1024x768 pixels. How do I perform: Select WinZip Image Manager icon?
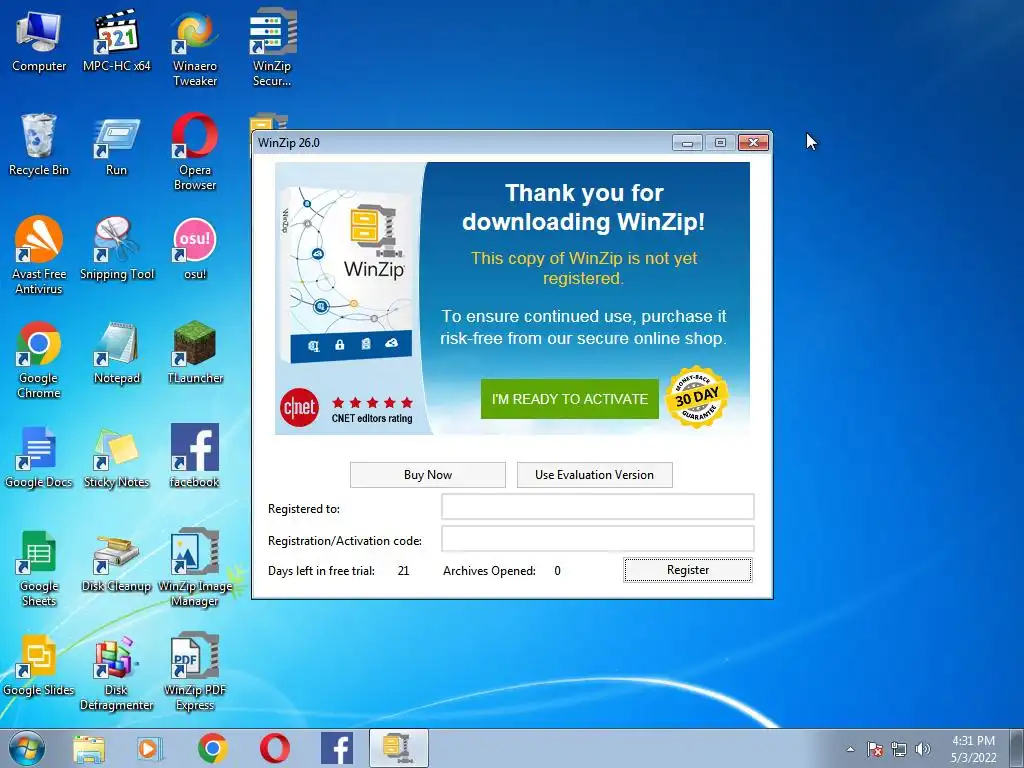pyautogui.click(x=195, y=567)
